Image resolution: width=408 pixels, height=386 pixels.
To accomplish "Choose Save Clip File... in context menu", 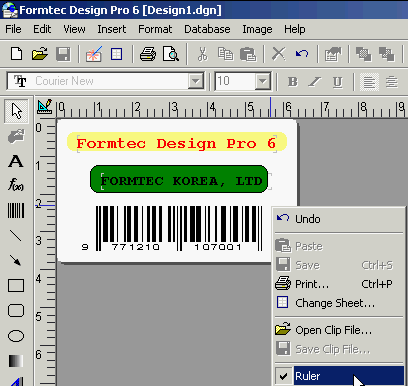I will [339, 349].
